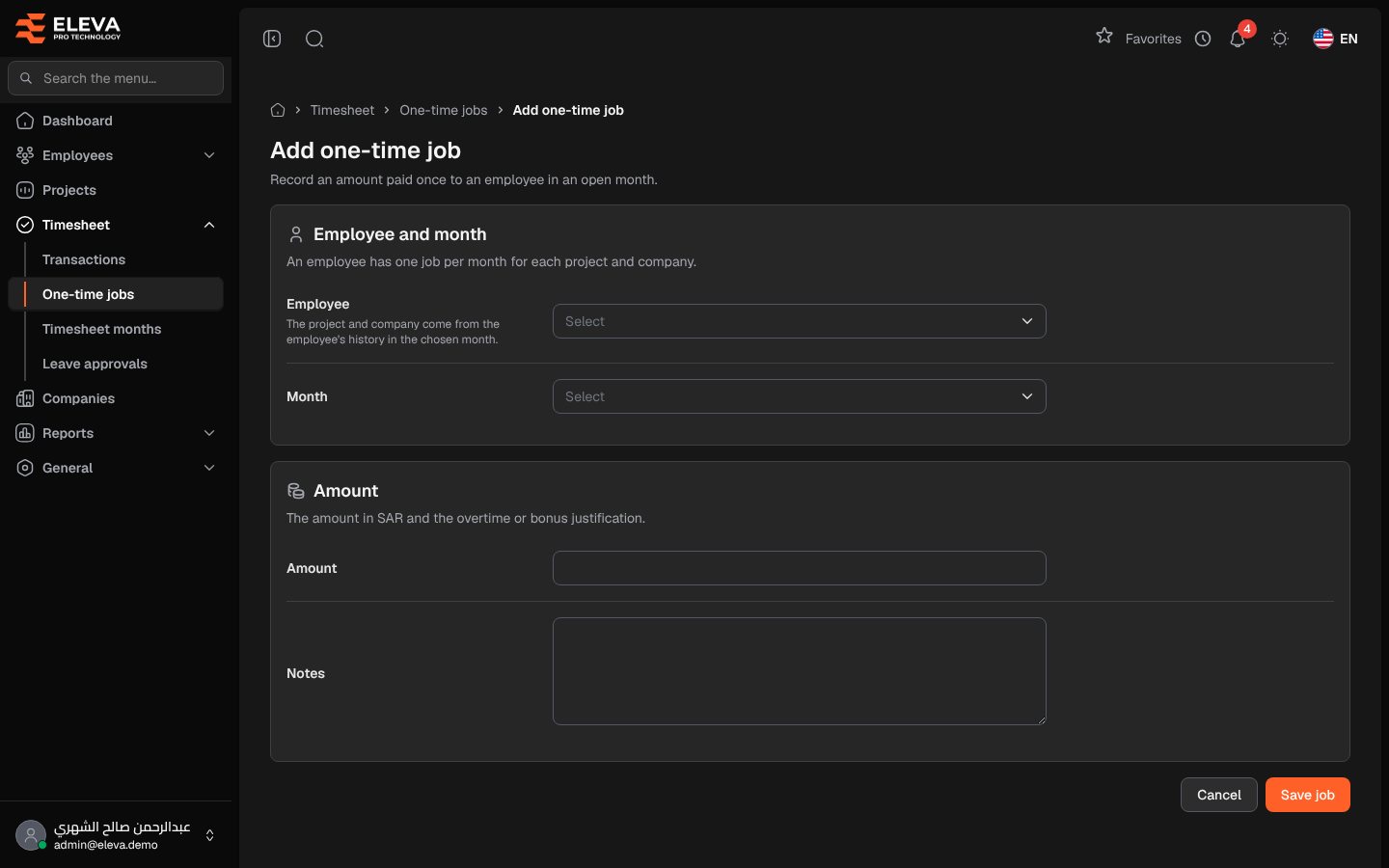Click the Save job button
1389x868 pixels.
pos(1307,795)
